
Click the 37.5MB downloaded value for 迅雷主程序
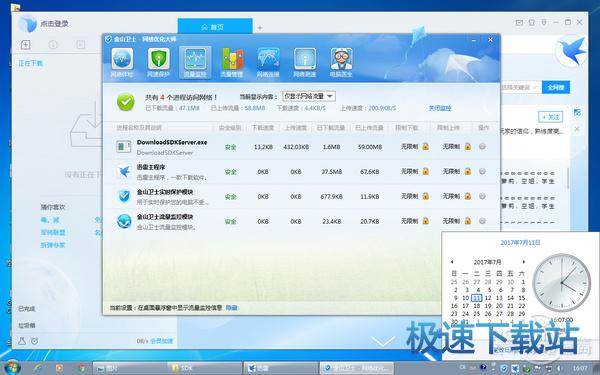coord(331,172)
